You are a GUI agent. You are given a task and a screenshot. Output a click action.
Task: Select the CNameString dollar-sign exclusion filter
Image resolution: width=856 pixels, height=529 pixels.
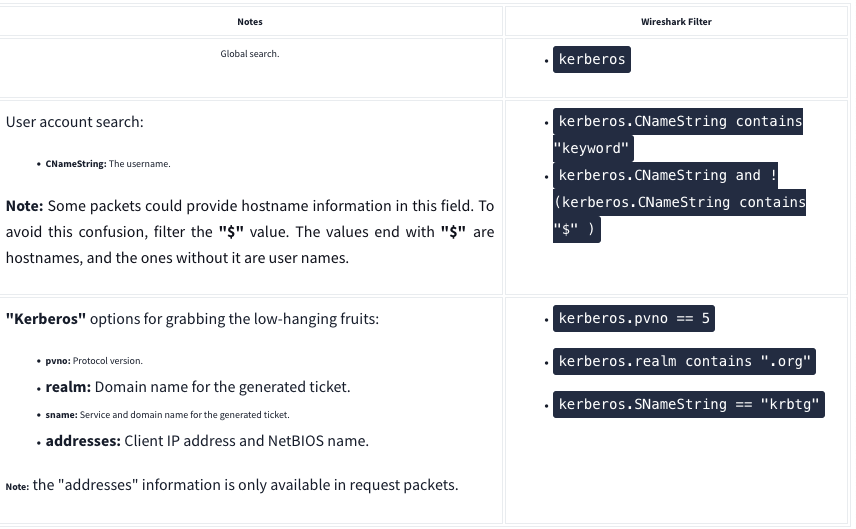coord(680,202)
